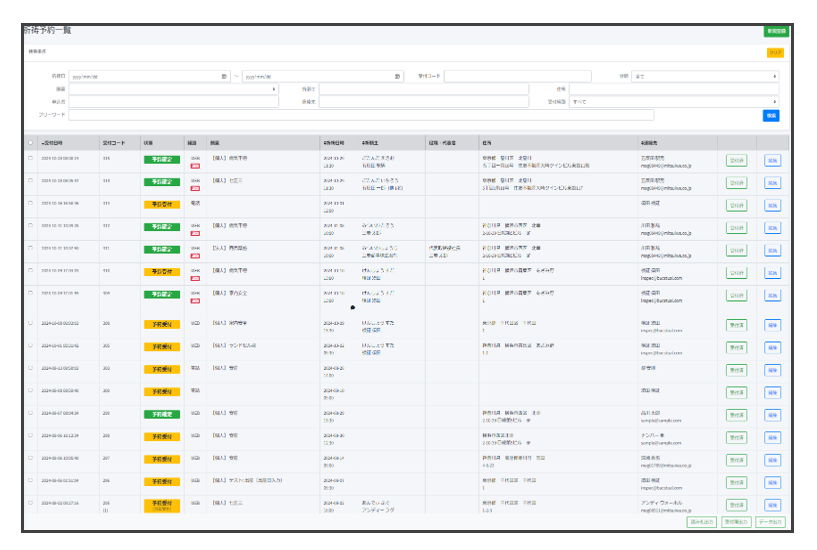Click the yellow 予約受付 status badge in third row

[160, 204]
